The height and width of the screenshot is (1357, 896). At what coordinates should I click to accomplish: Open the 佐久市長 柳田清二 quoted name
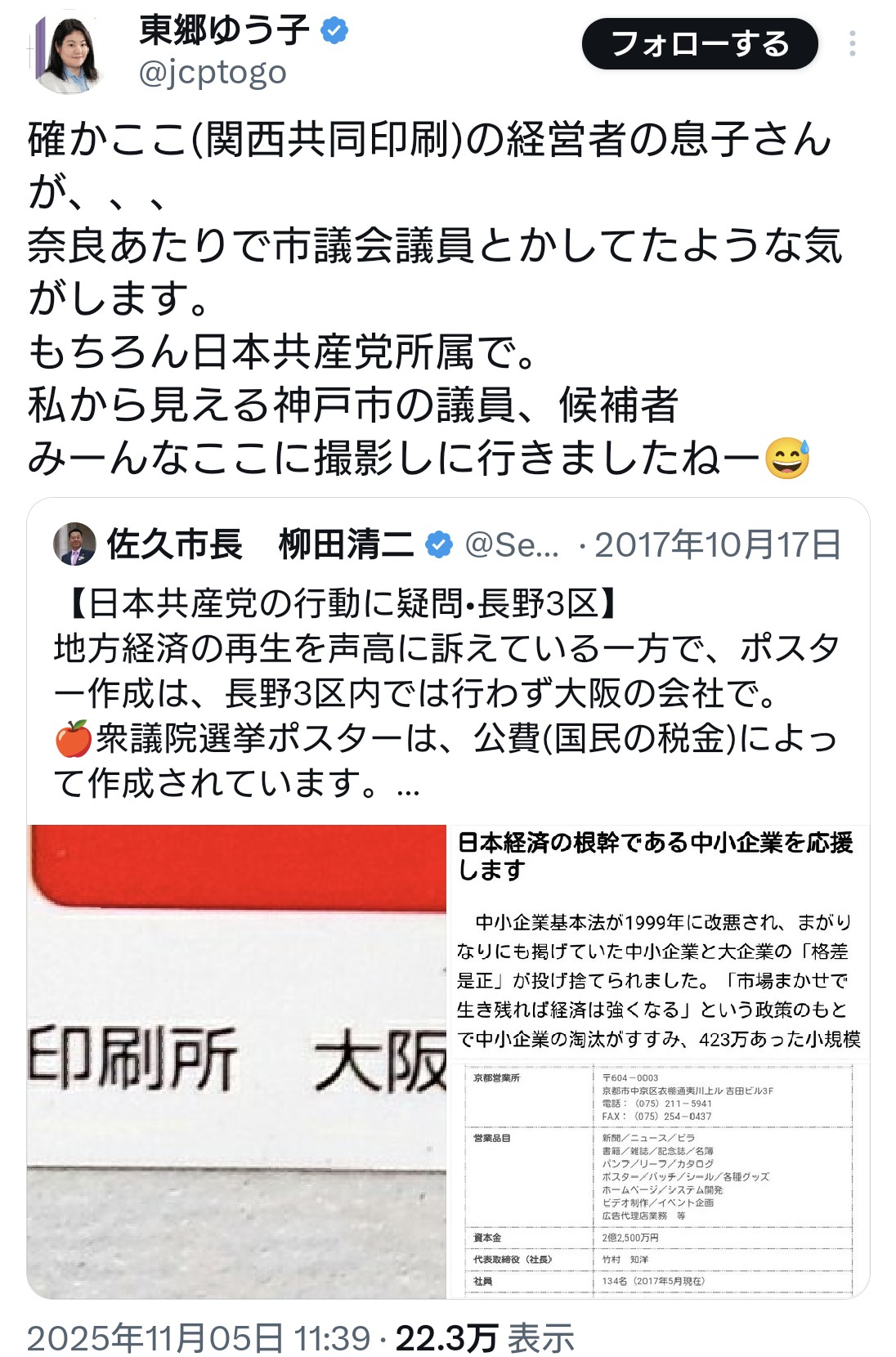[x=260, y=544]
